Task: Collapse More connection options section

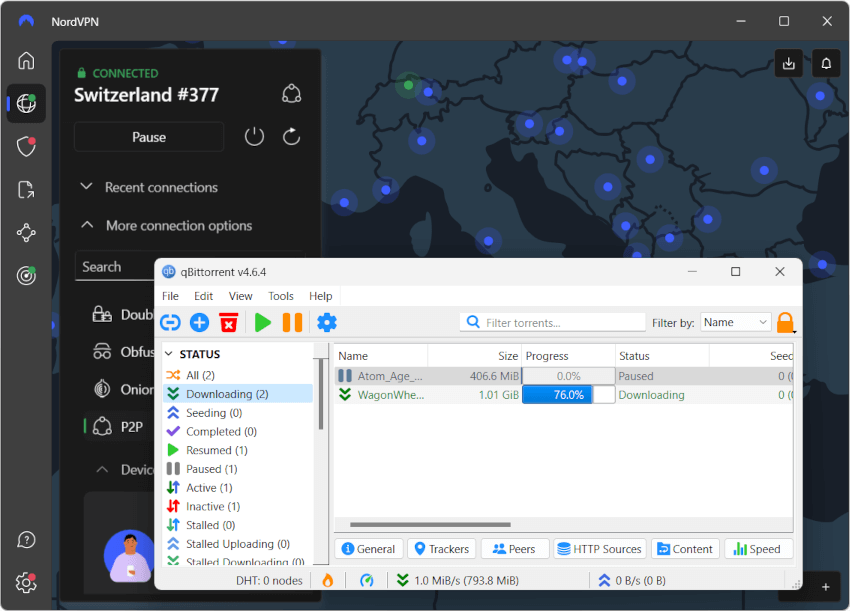Action: click(166, 225)
